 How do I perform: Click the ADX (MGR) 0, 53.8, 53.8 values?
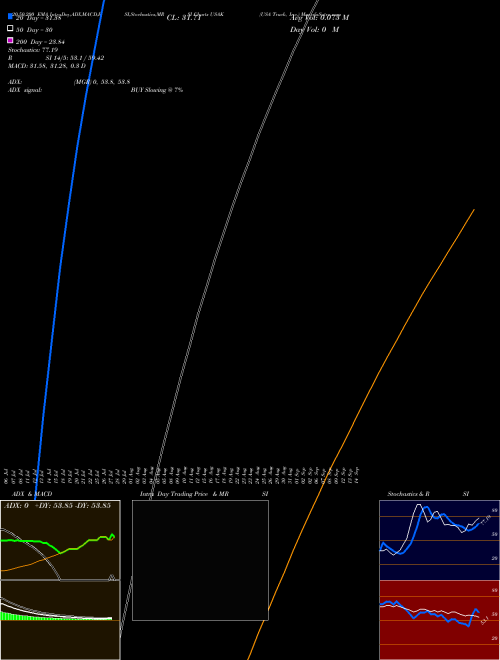pos(101,82)
